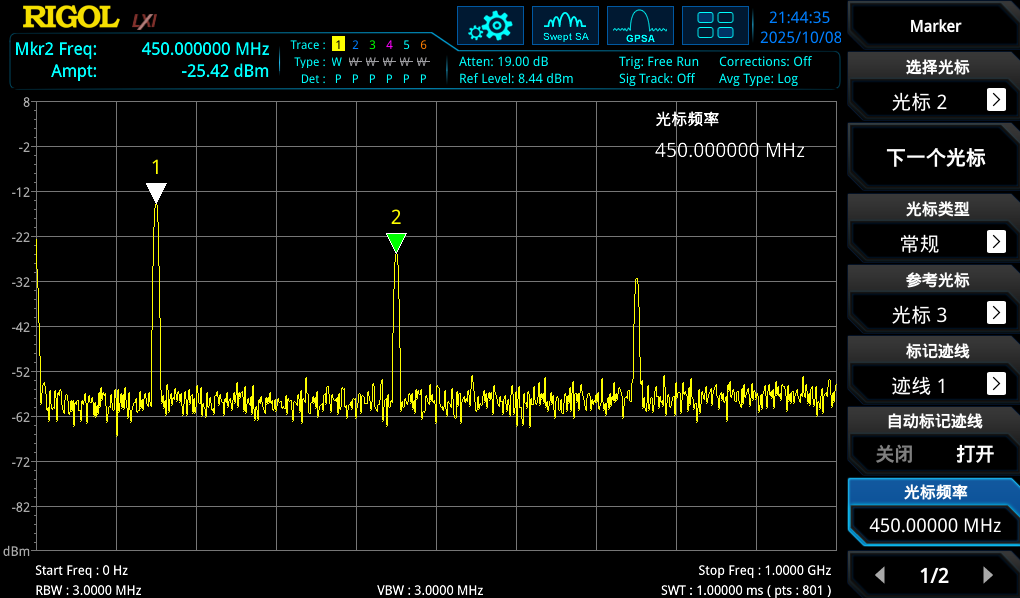1020x598 pixels.
Task: Open the system settings gear icon
Action: pos(490,26)
